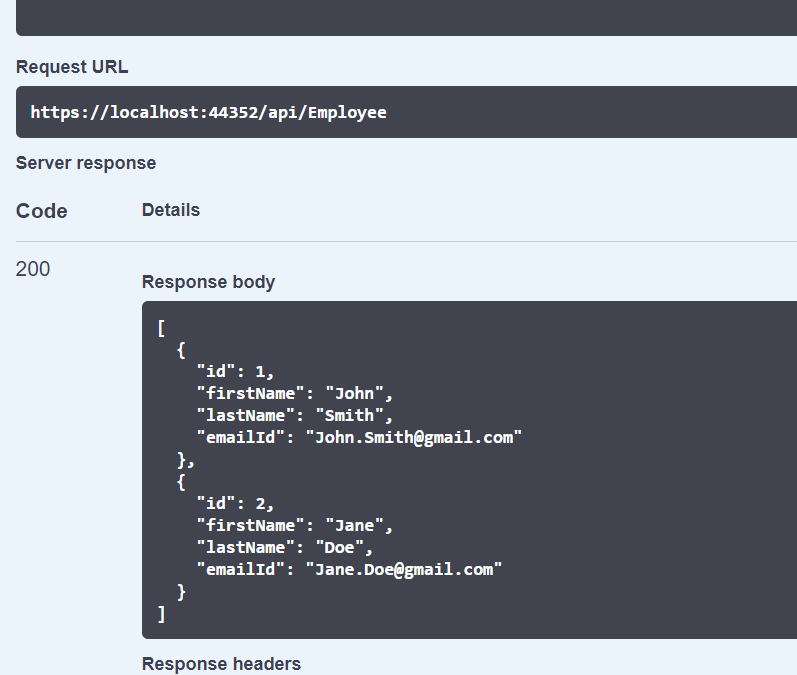The image size is (797, 675).
Task: Click the John.Smith@gmail.com email value
Action: coord(419,438)
